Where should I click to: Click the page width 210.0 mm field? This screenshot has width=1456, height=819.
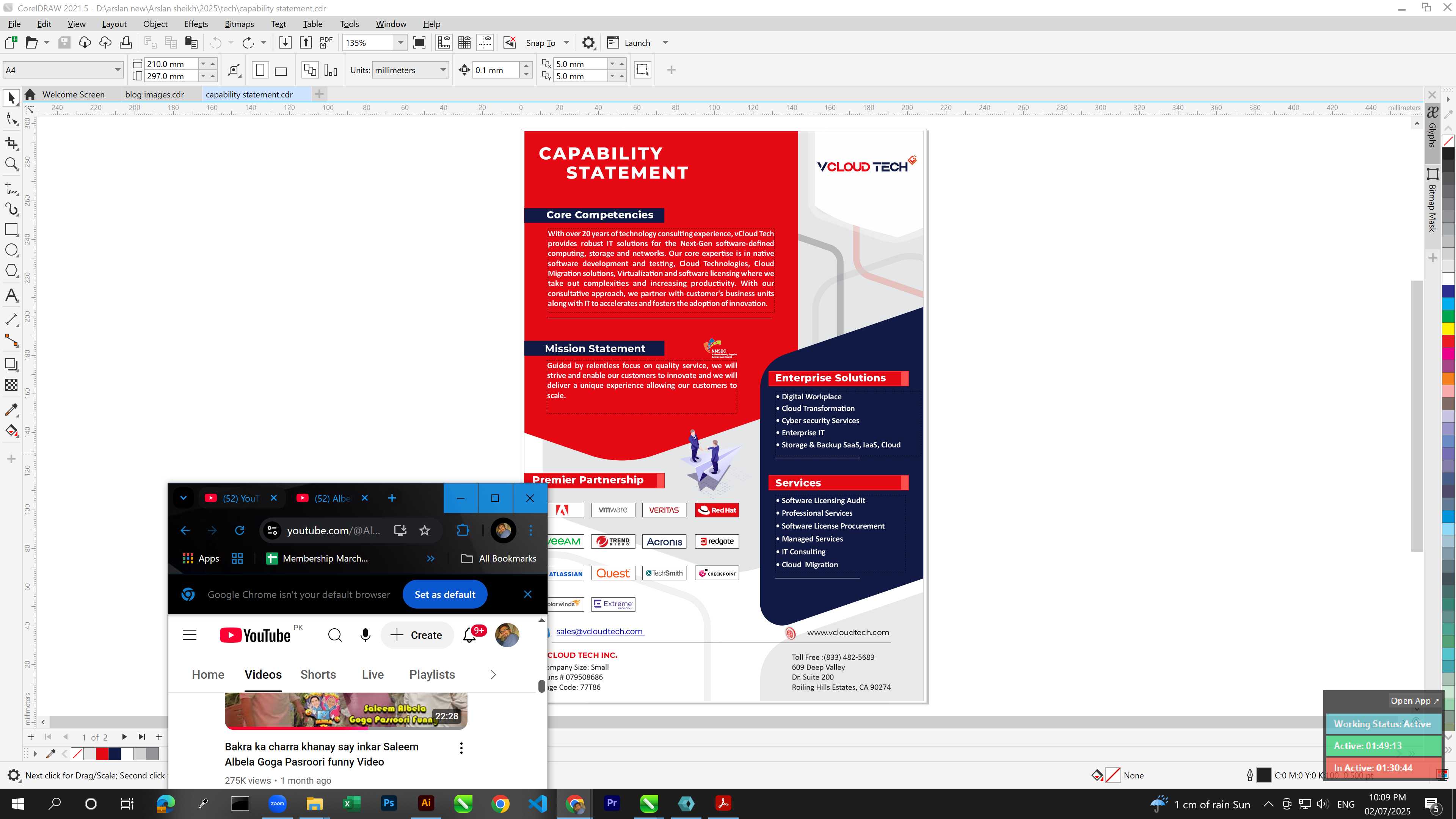171,64
